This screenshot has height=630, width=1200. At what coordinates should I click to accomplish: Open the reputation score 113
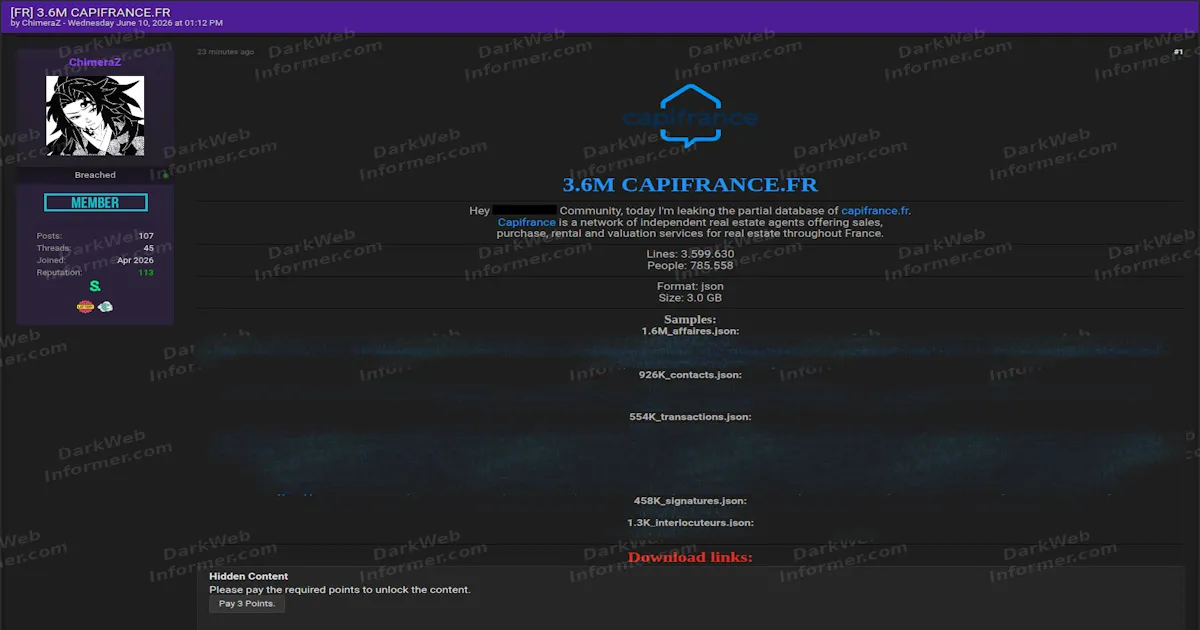point(146,273)
